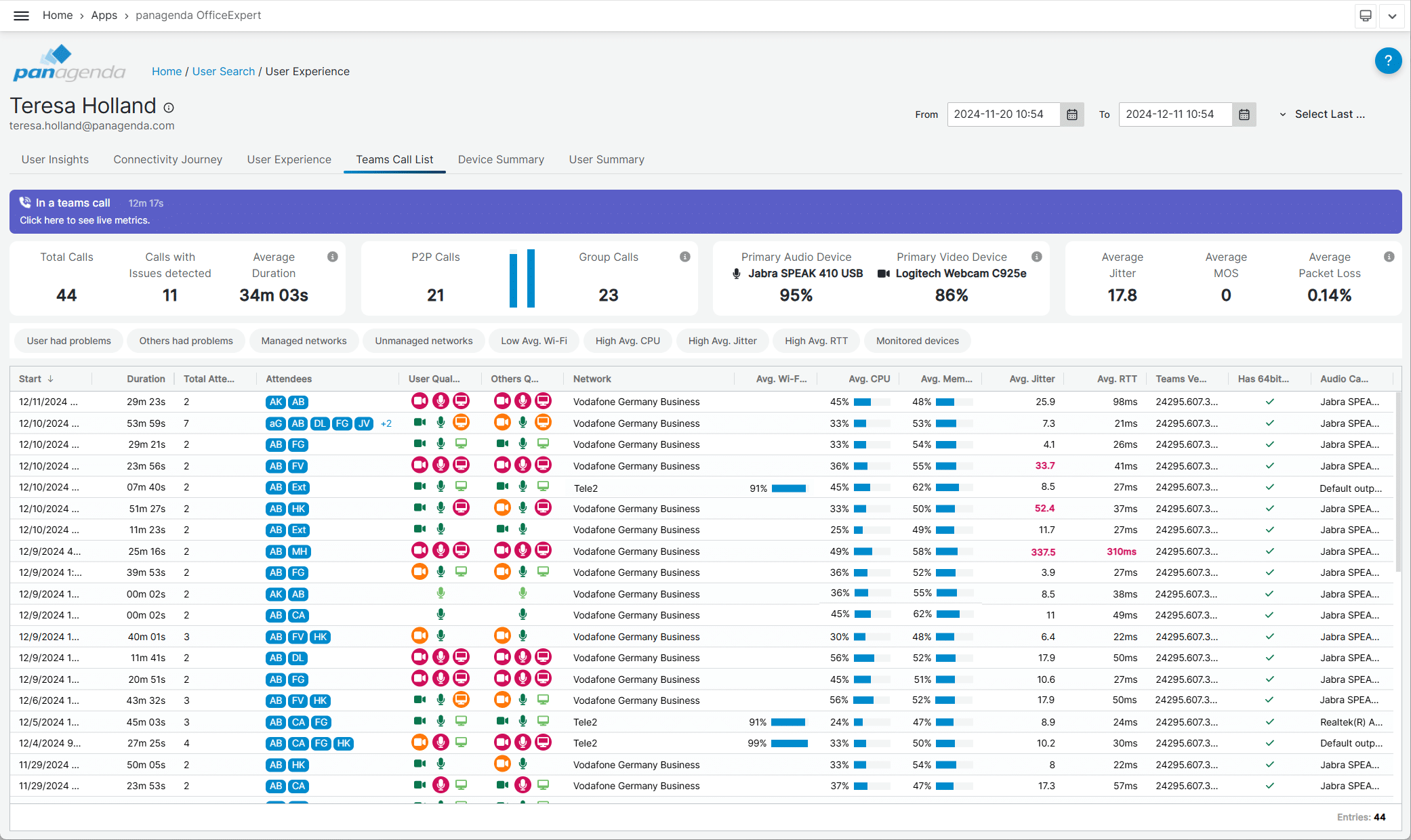Open the To date calendar picker
Screen dimensions: 1411x840
(1244, 114)
